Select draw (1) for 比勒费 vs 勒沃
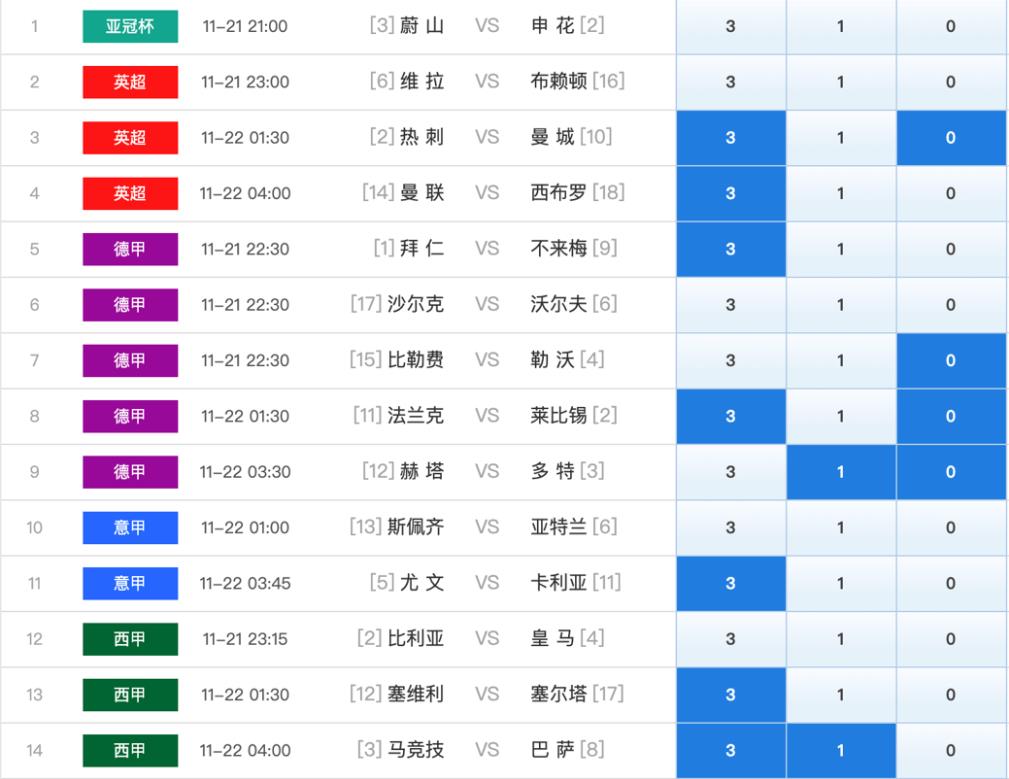 point(841,361)
